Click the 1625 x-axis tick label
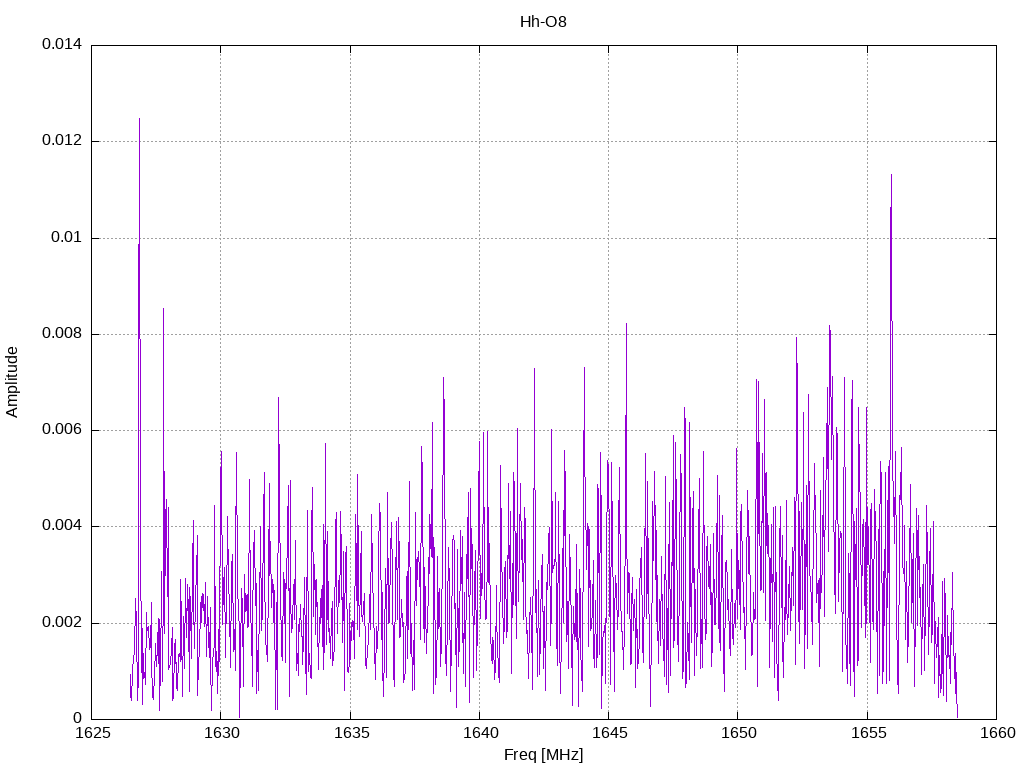 coord(91,734)
